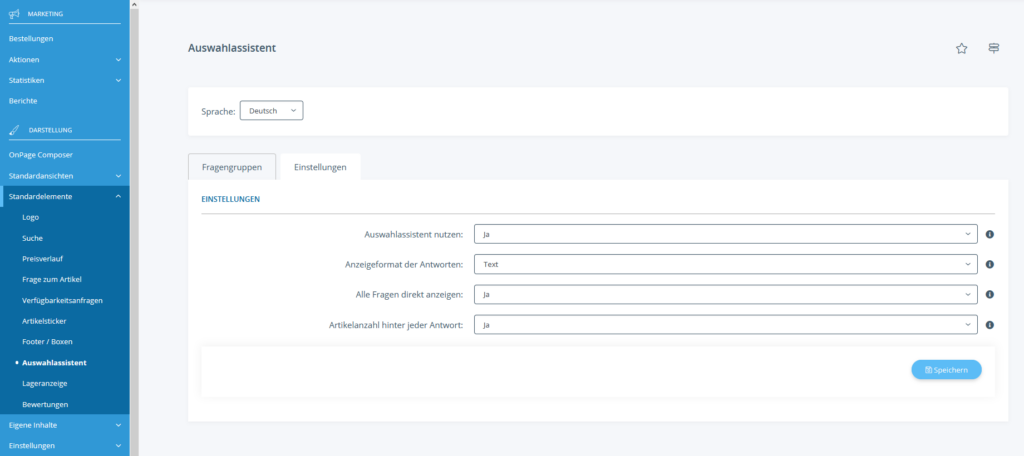The image size is (1024, 456).
Task: Open Artikelanzahl hinter jeder Antwort dropdown
Action: (725, 325)
